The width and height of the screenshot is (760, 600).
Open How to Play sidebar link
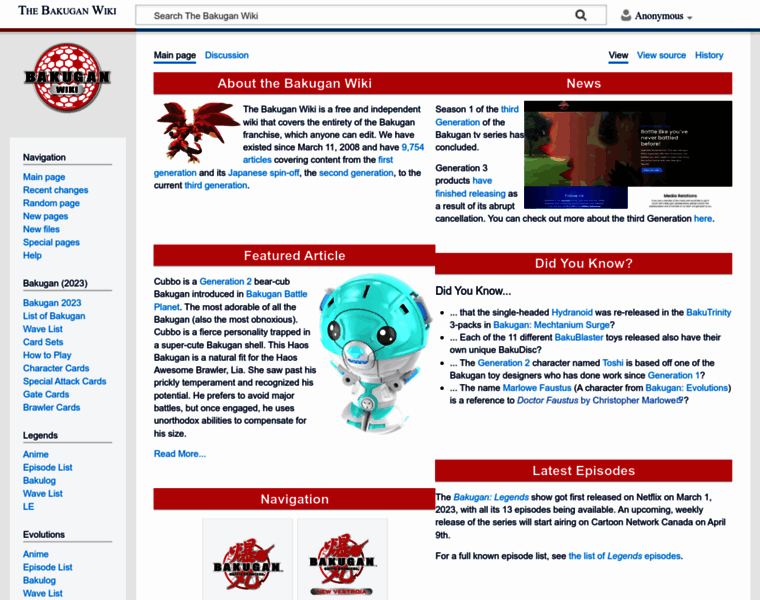coord(47,355)
